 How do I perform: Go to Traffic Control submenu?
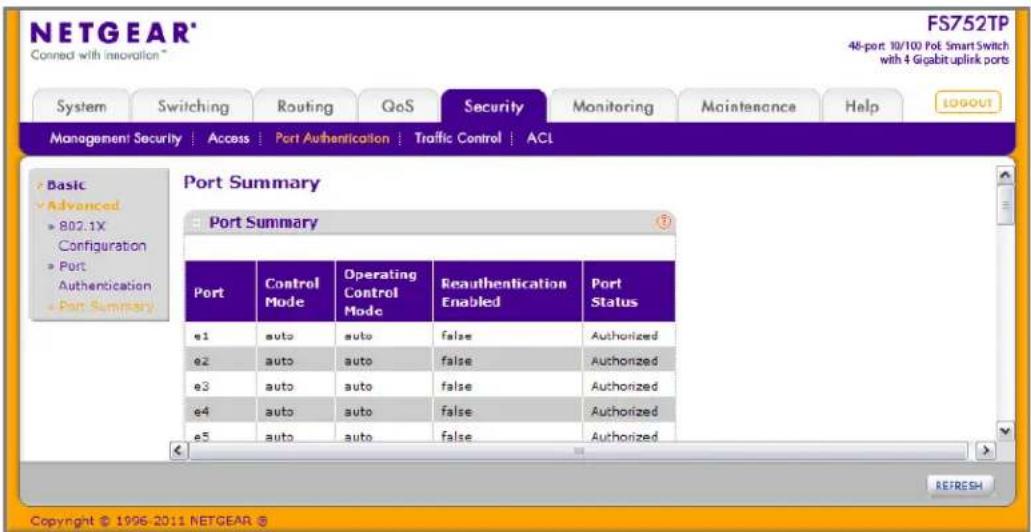(458, 139)
